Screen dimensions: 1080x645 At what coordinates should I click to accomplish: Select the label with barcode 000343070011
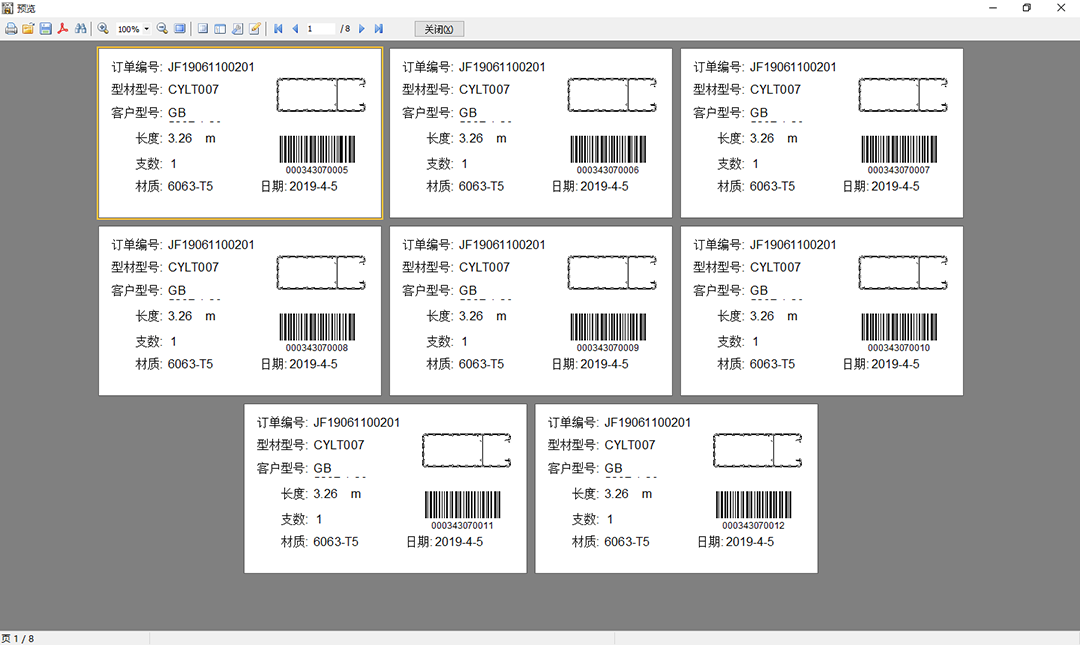point(385,489)
